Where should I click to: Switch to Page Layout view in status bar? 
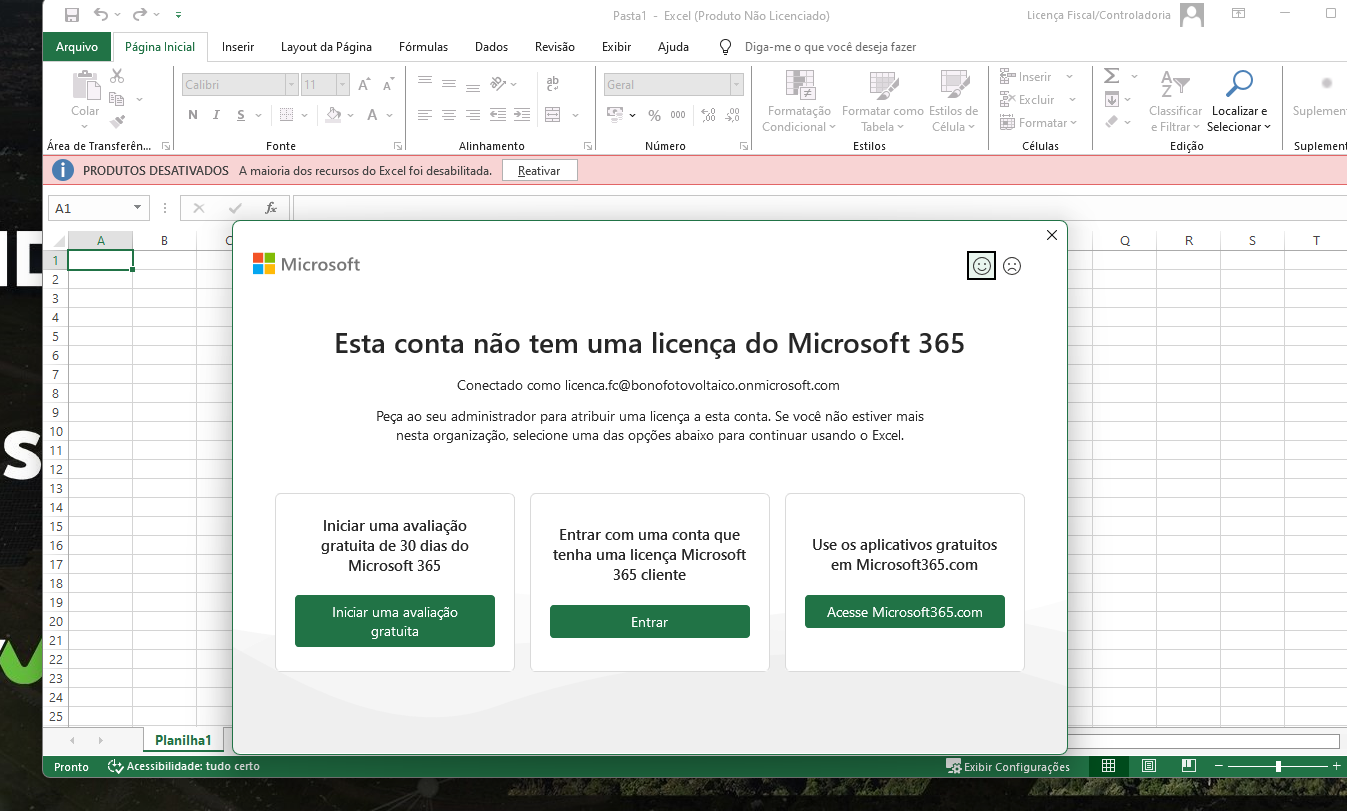pyautogui.click(x=1149, y=766)
